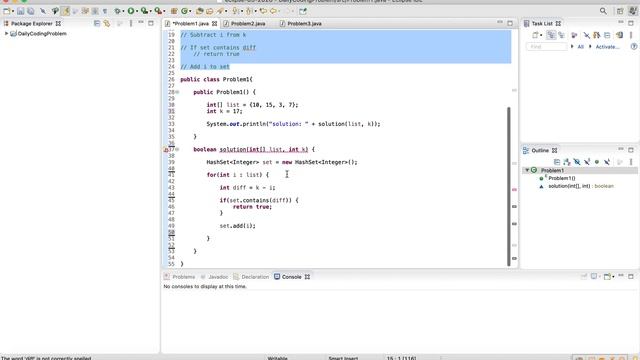Click the Previous Annotation icon
This screenshot has width=640, height=360.
pyautogui.click(x=249, y=11)
